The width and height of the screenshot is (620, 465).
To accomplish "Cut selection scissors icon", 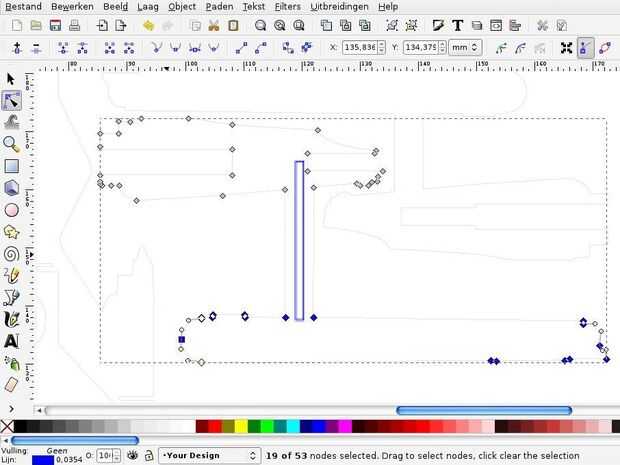I will pos(214,26).
